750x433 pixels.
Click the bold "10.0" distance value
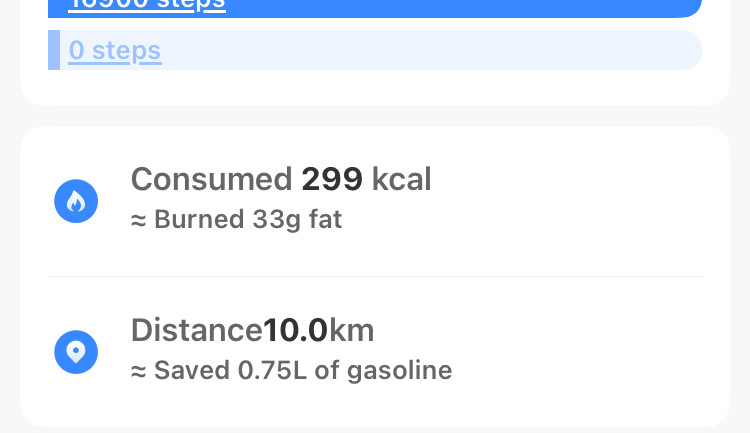[x=296, y=329]
